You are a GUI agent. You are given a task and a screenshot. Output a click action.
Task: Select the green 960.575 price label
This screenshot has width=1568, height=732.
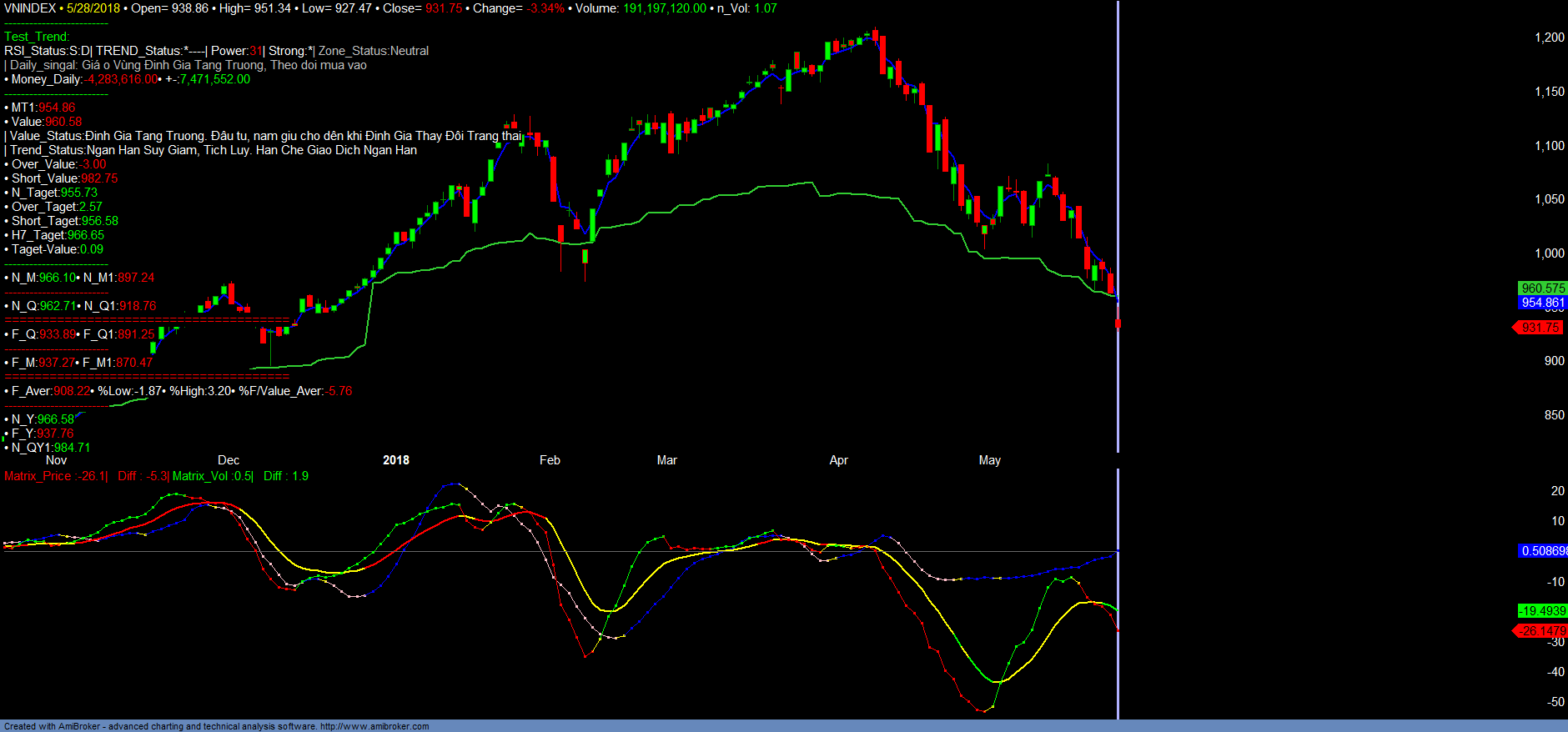click(1542, 288)
